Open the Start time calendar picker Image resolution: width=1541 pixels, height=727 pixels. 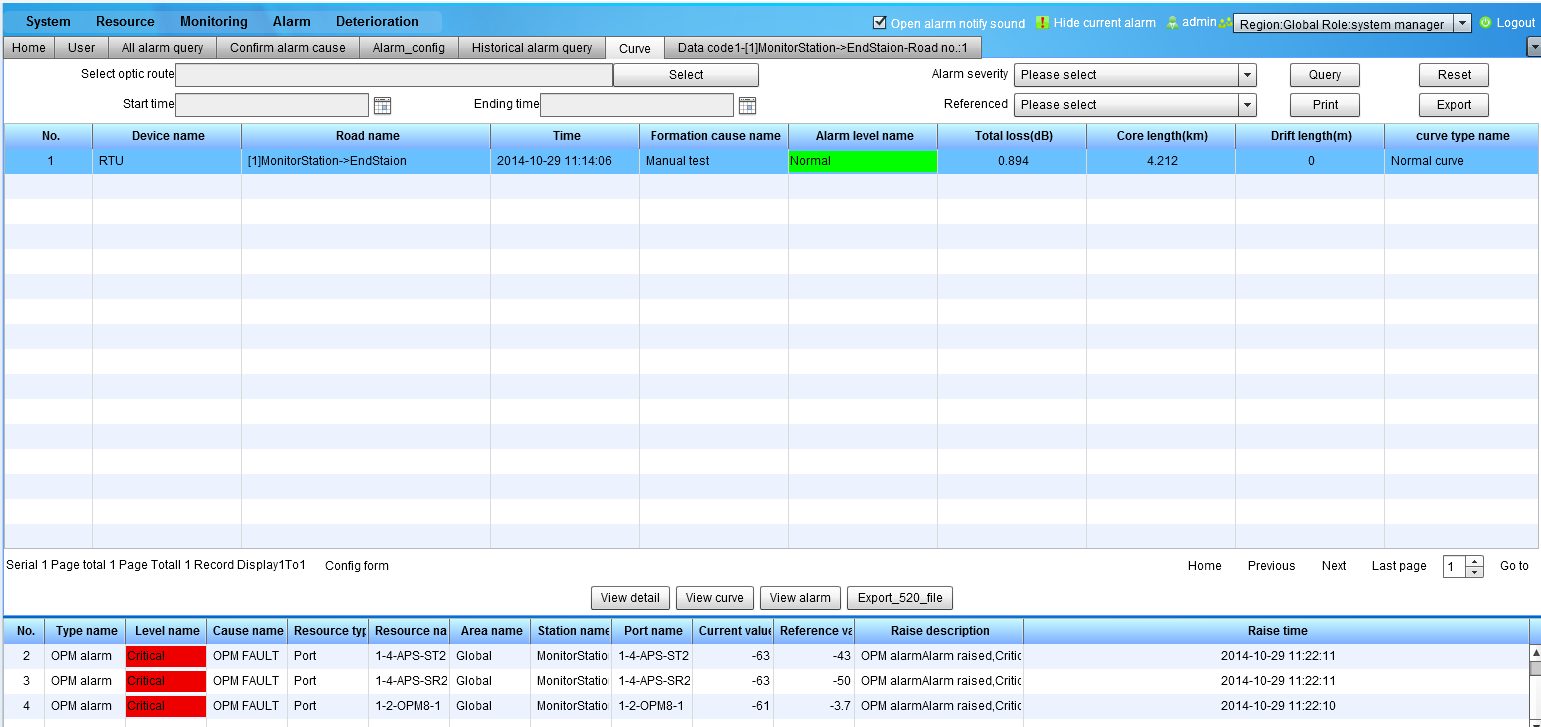pos(382,105)
